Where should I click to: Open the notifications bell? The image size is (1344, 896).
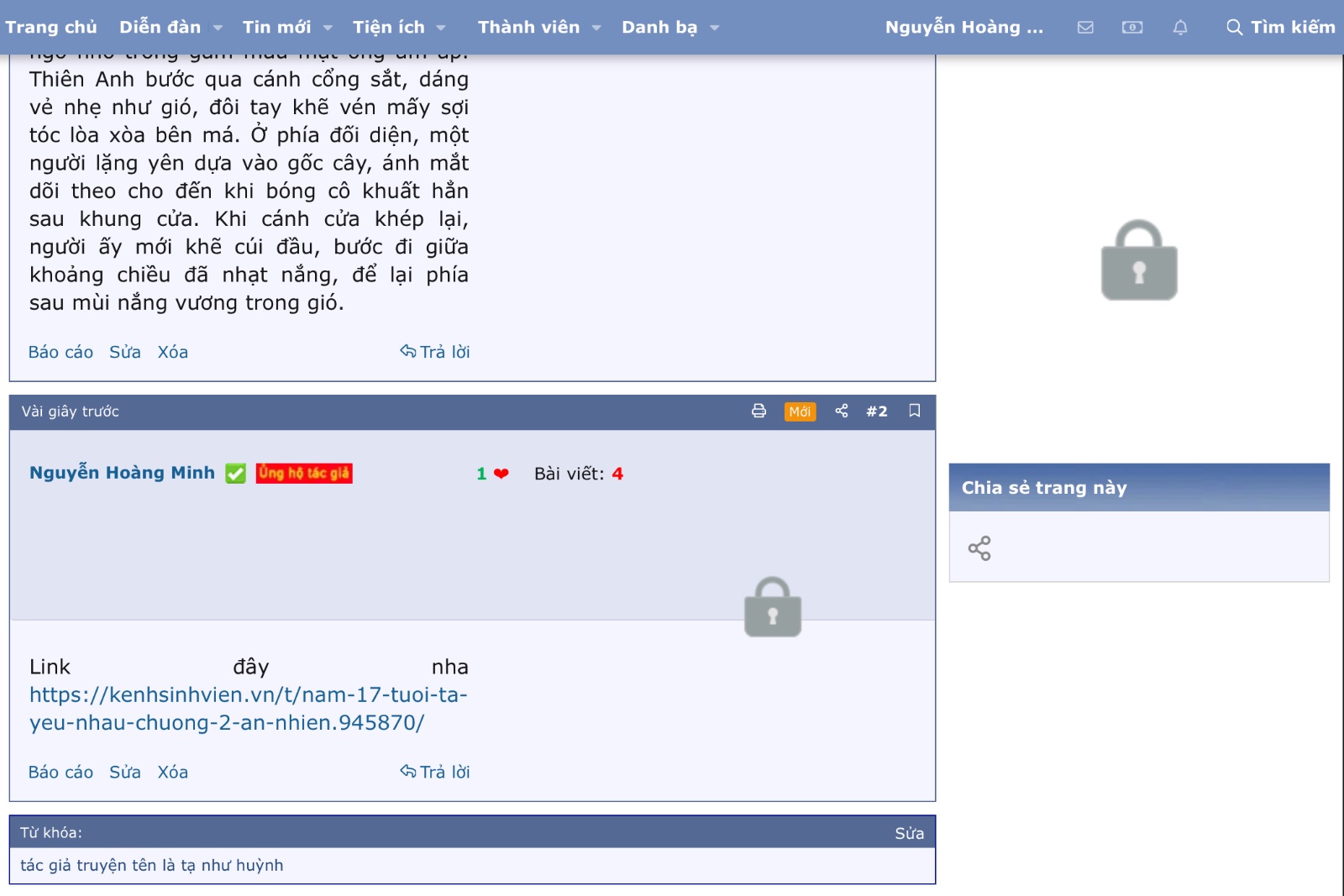point(1180,28)
